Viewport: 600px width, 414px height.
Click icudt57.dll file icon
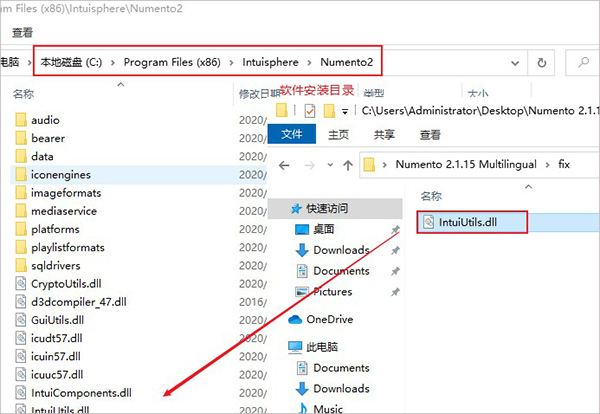click(21, 338)
